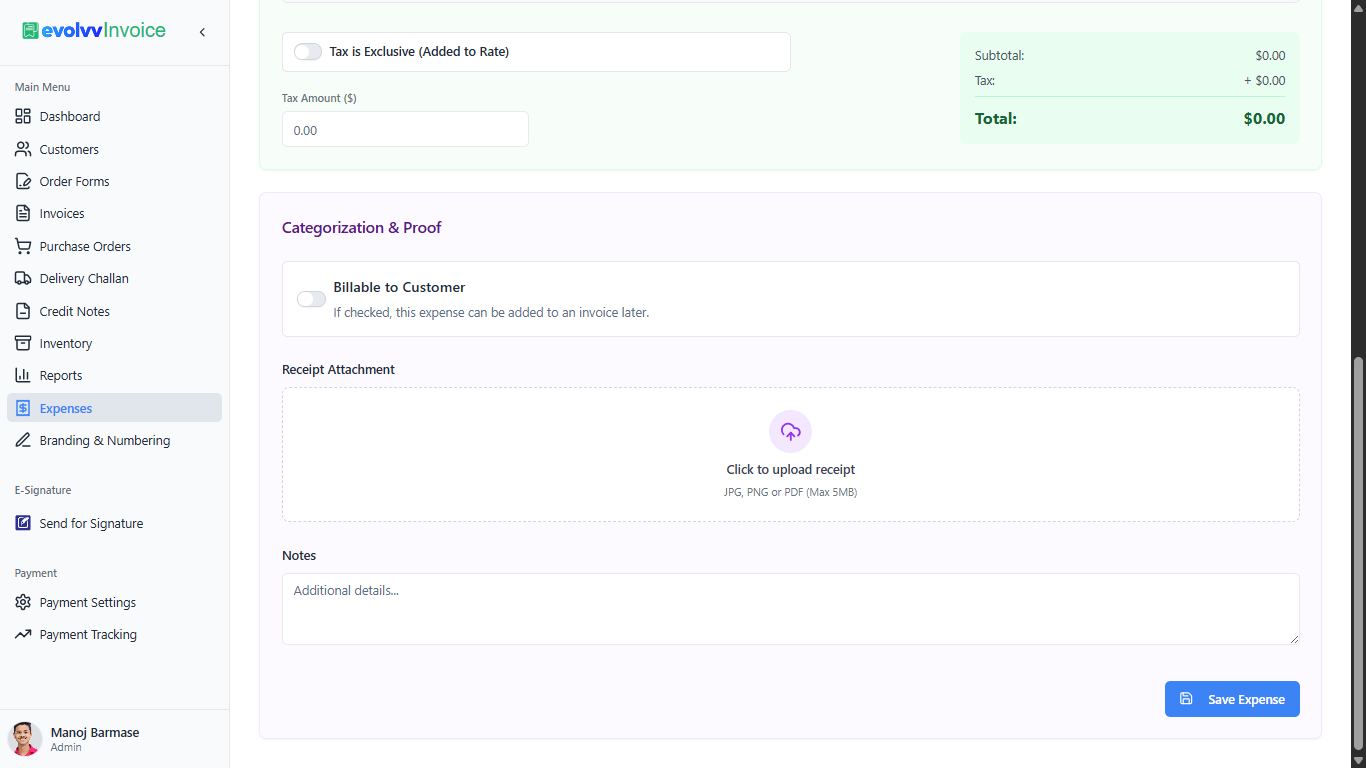Click the floppy disk icon on Save Expense

pyautogui.click(x=1186, y=699)
